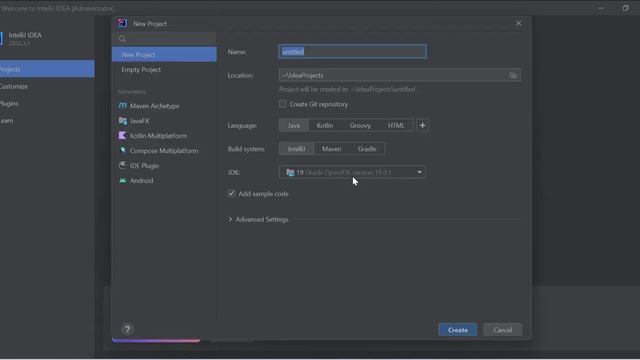Viewport: 640px width, 360px height.
Task: Choose Gradle build system
Action: [367, 149]
